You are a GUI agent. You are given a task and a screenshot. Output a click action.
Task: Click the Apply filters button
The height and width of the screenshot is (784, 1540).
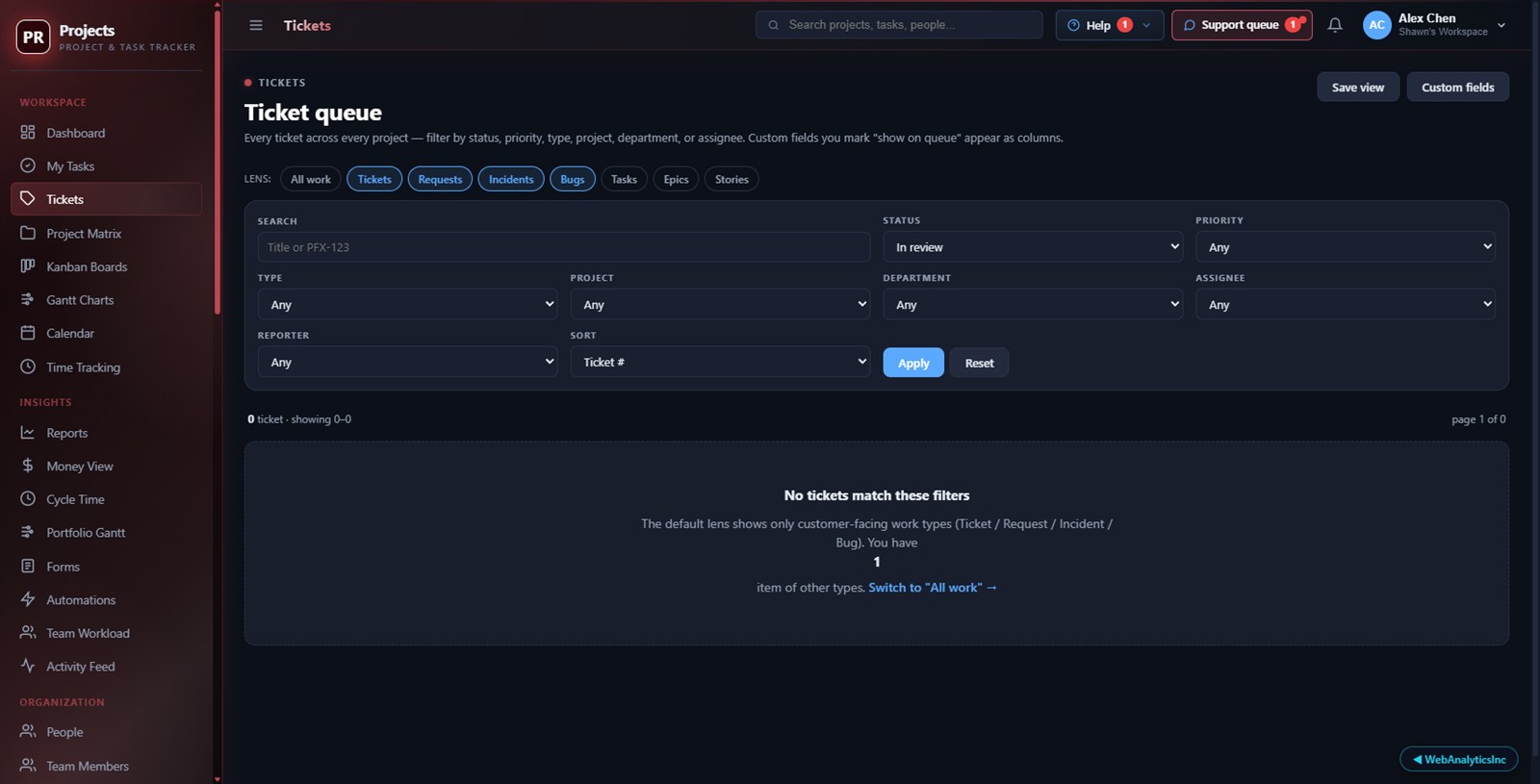click(913, 363)
